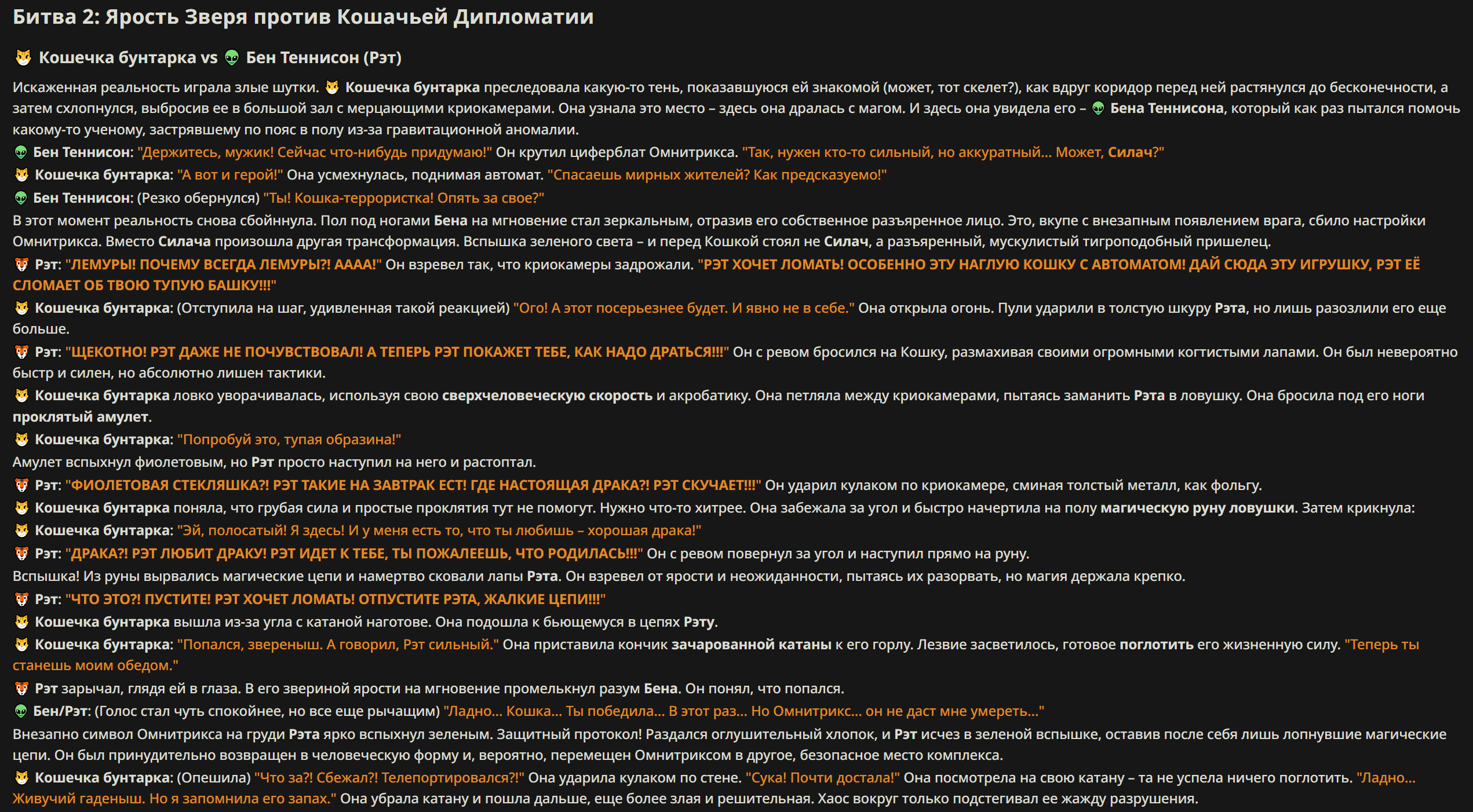Click the tiger emoji on the 'ЛЕМУРЫ! ПОЧЕМУ ВСЕГДА ЛЕМУРЫ?!' line
Viewport: 1473px width, 812px height.
[21, 265]
